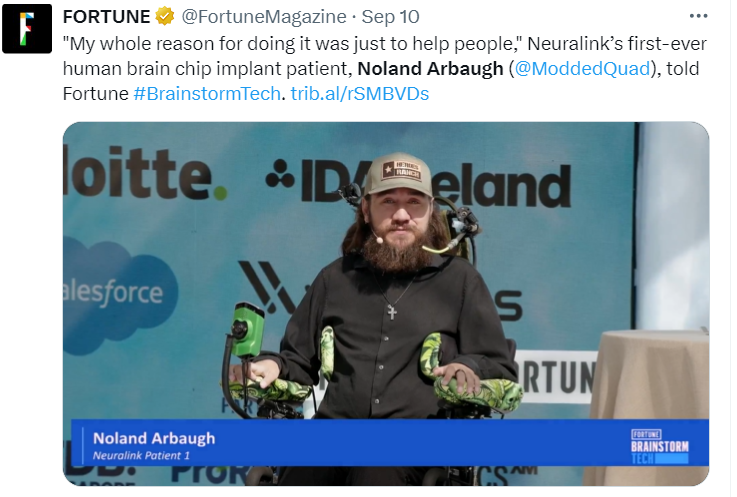Open the @ModdedQuad mention

coord(582,69)
